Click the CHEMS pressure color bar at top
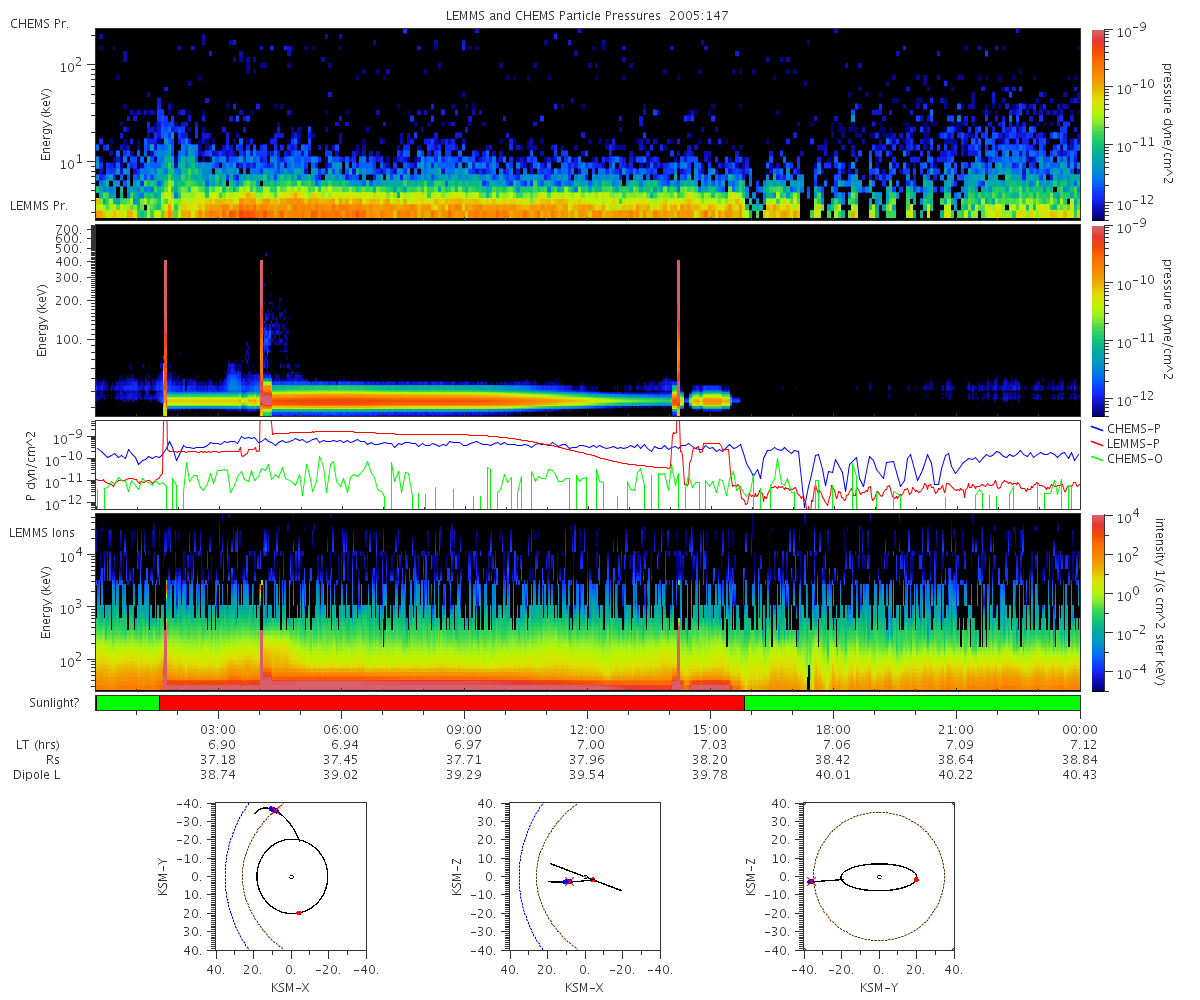This screenshot has width=1200, height=1000. point(1099,123)
